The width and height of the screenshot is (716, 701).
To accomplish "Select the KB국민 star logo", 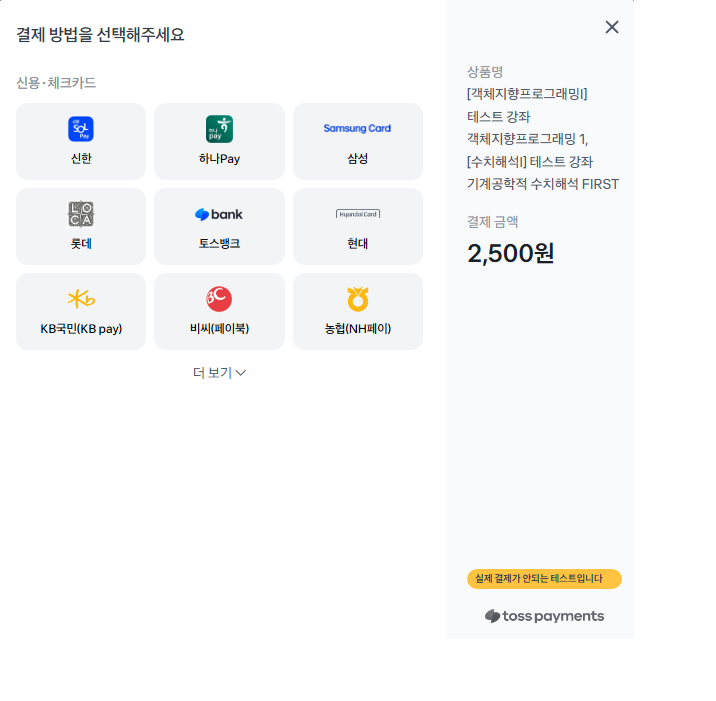I will pos(81,299).
